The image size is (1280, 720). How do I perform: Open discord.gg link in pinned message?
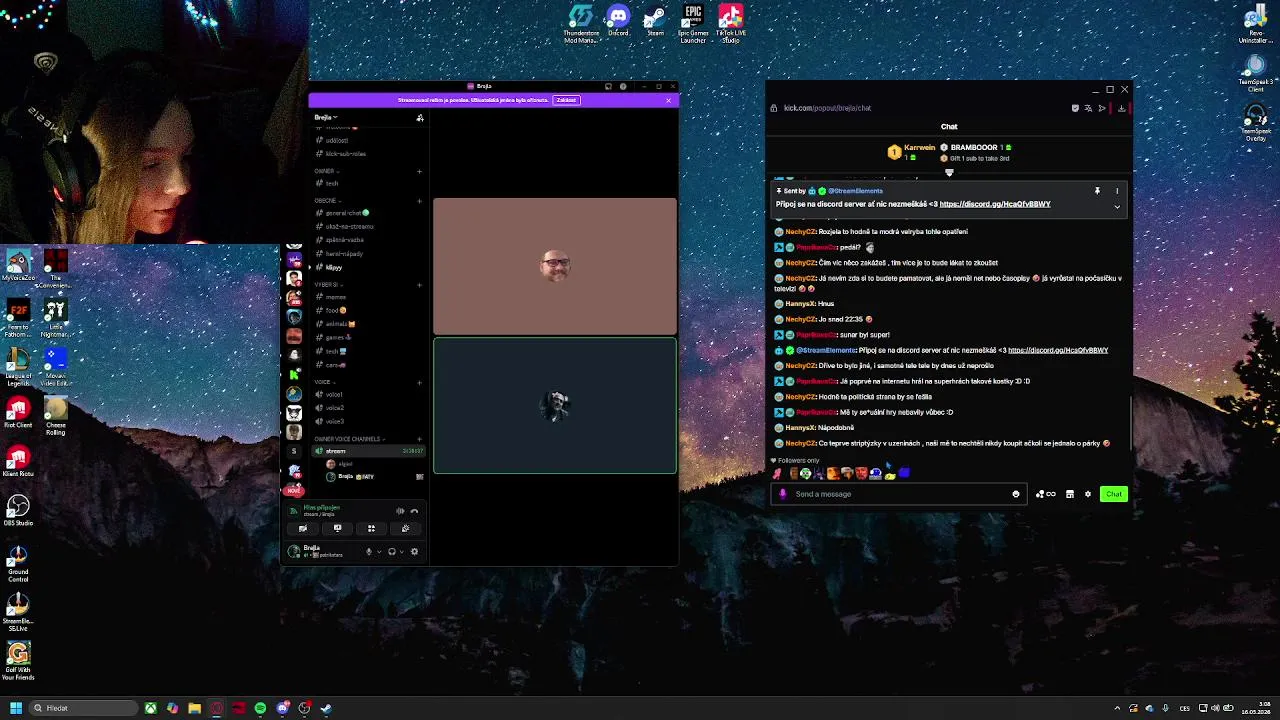click(x=995, y=204)
